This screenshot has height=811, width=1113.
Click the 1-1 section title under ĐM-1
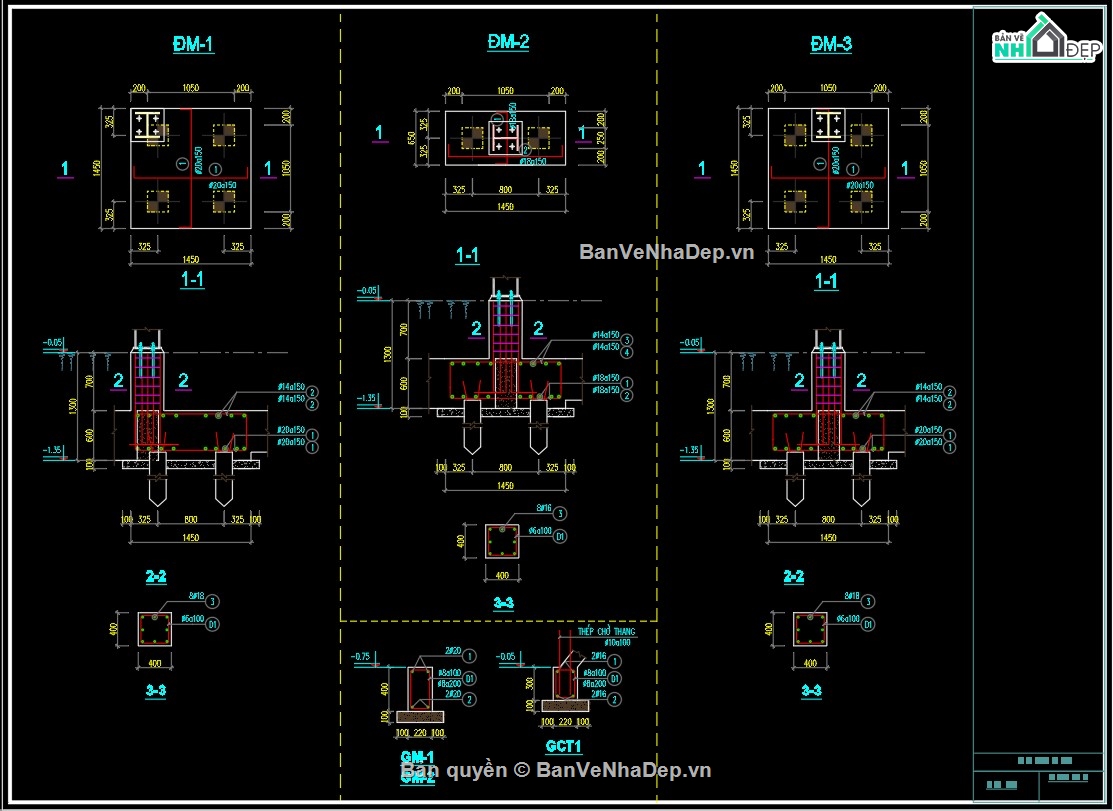[x=192, y=280]
